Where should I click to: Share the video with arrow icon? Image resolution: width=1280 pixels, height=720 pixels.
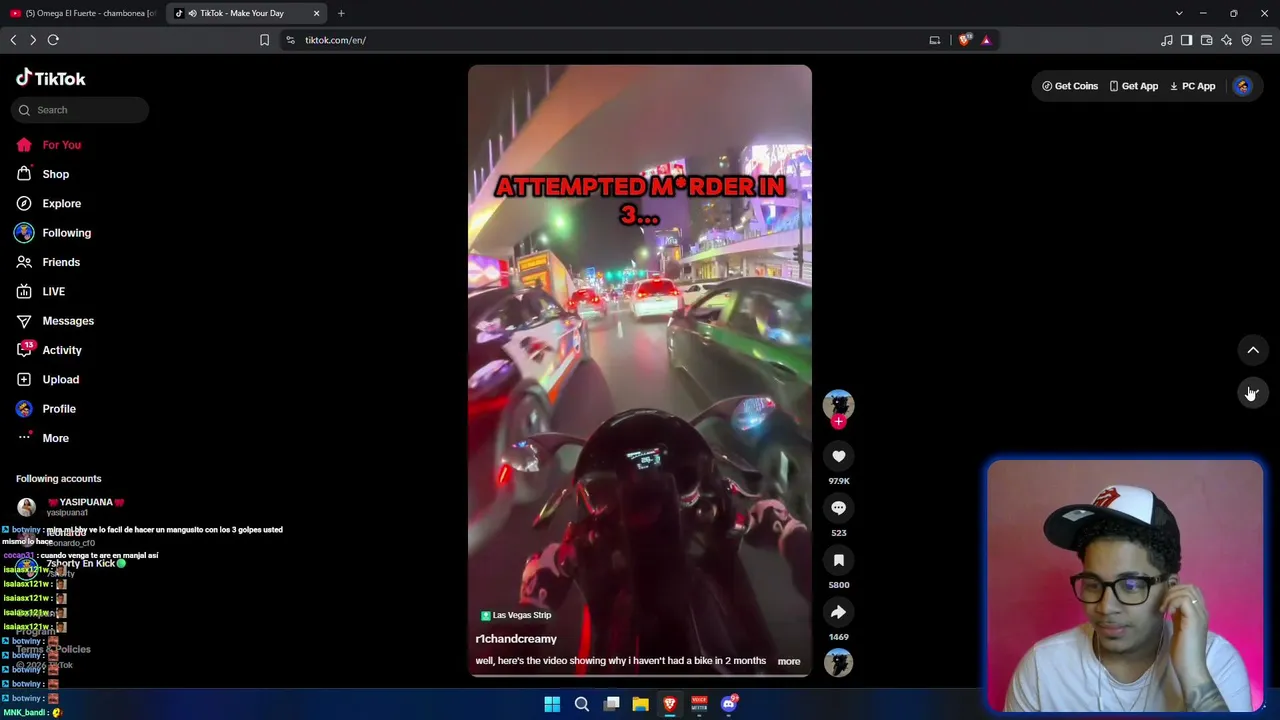point(838,612)
